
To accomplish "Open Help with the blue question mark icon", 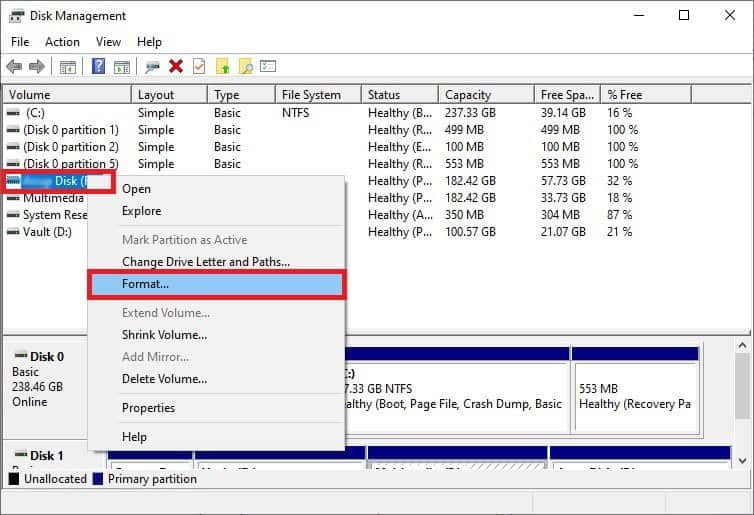I will pos(98,66).
